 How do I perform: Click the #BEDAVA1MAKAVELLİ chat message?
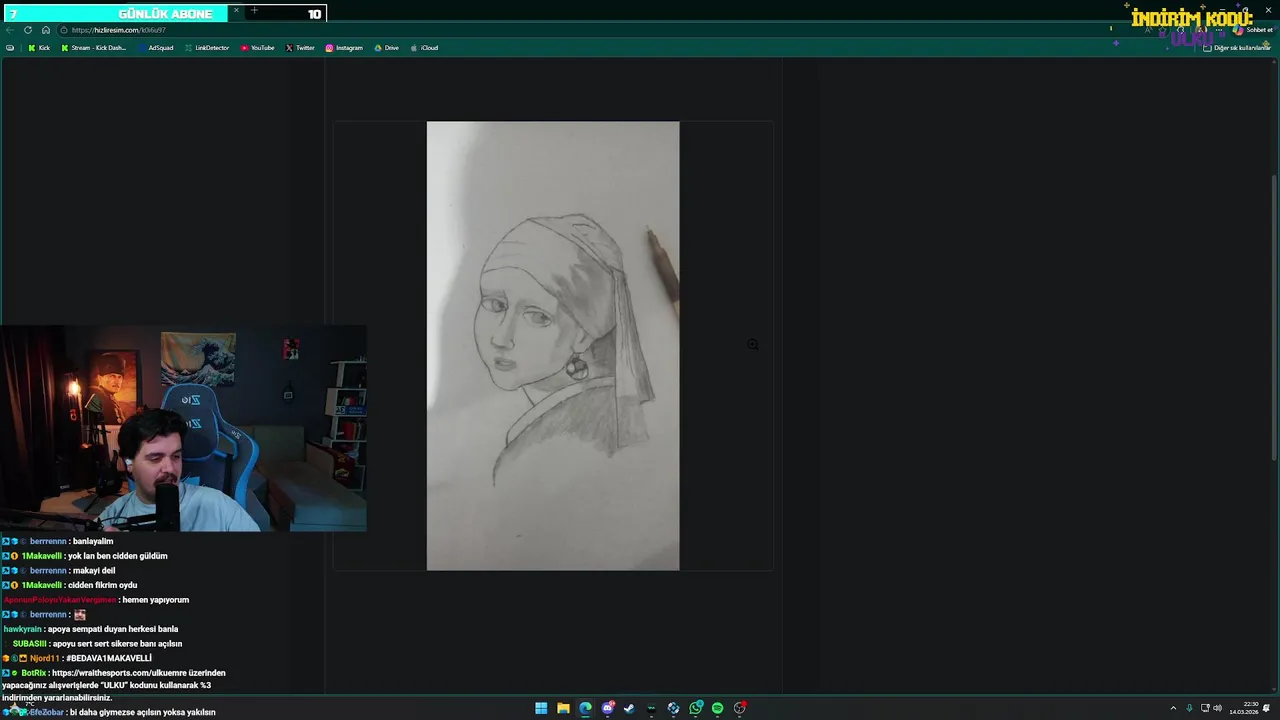click(x=109, y=658)
